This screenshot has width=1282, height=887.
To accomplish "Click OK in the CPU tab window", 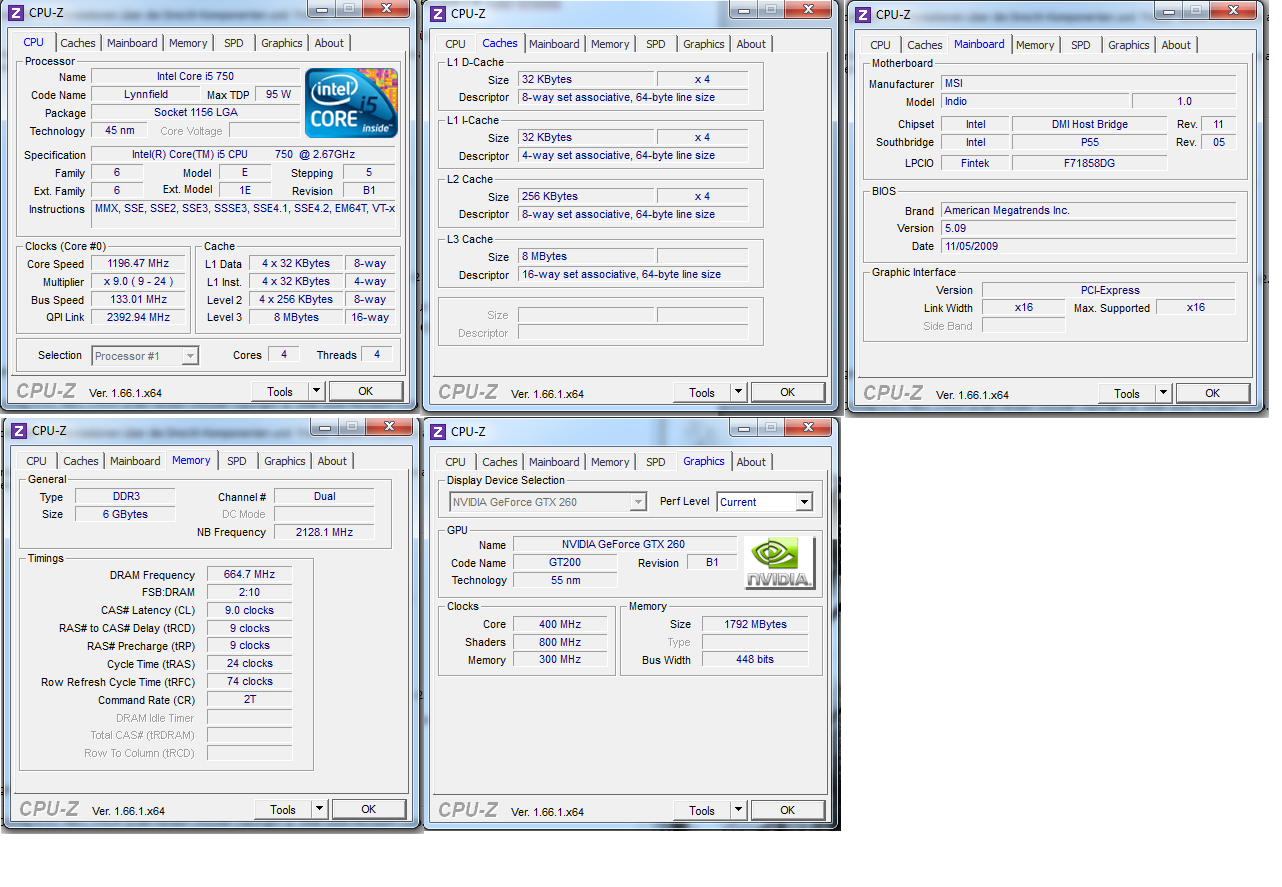I will point(366,391).
